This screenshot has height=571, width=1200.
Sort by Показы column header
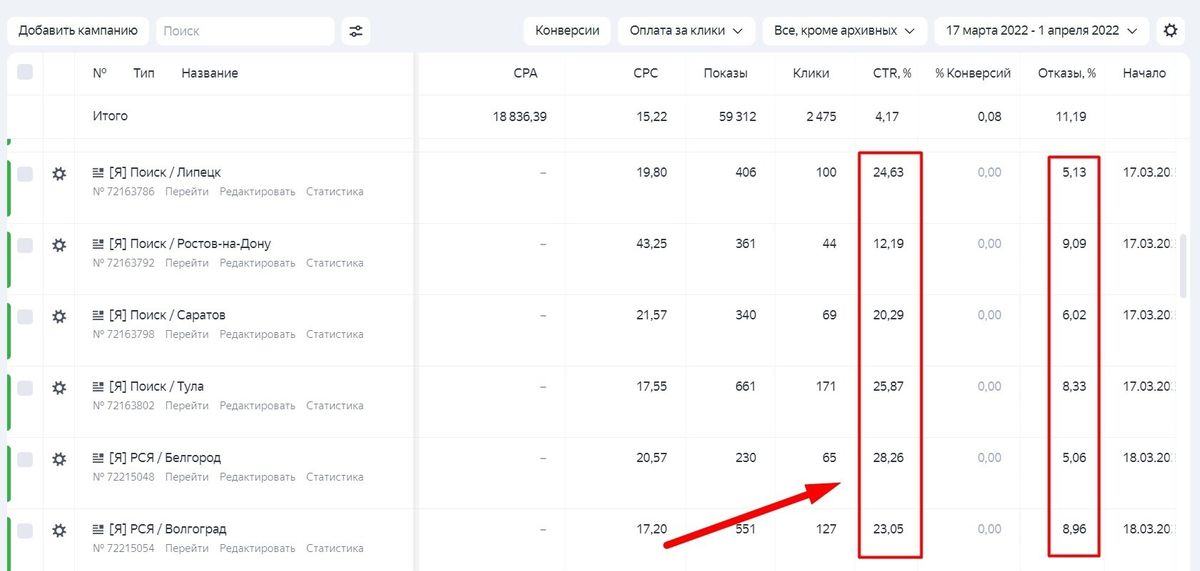click(x=725, y=73)
